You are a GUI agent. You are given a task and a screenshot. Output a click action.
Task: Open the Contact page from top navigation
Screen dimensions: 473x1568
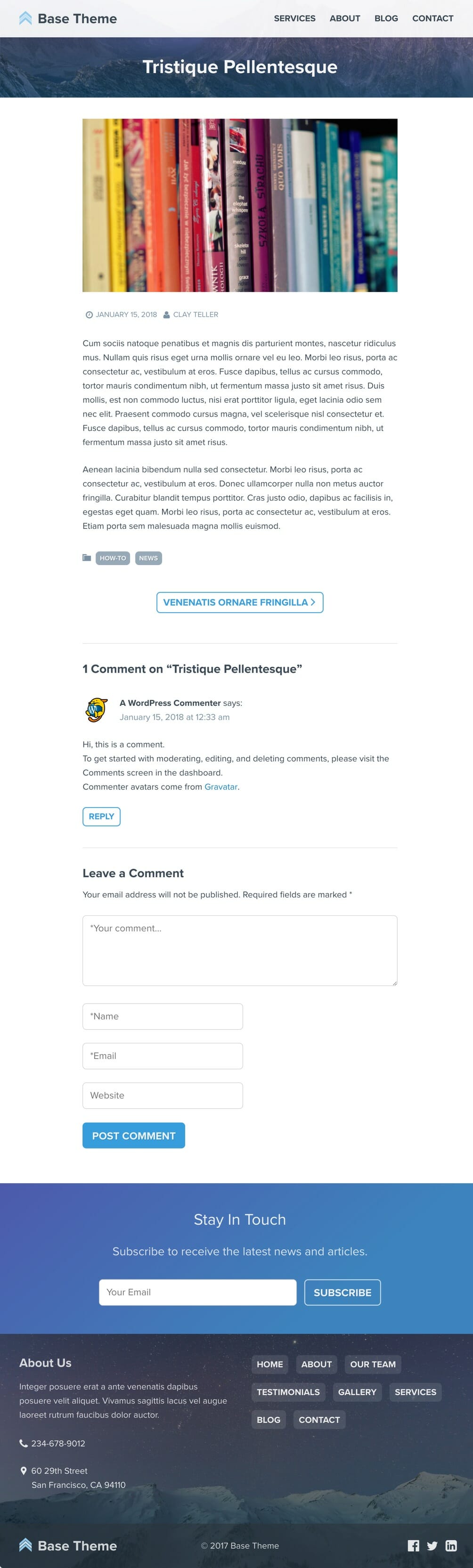pos(432,18)
